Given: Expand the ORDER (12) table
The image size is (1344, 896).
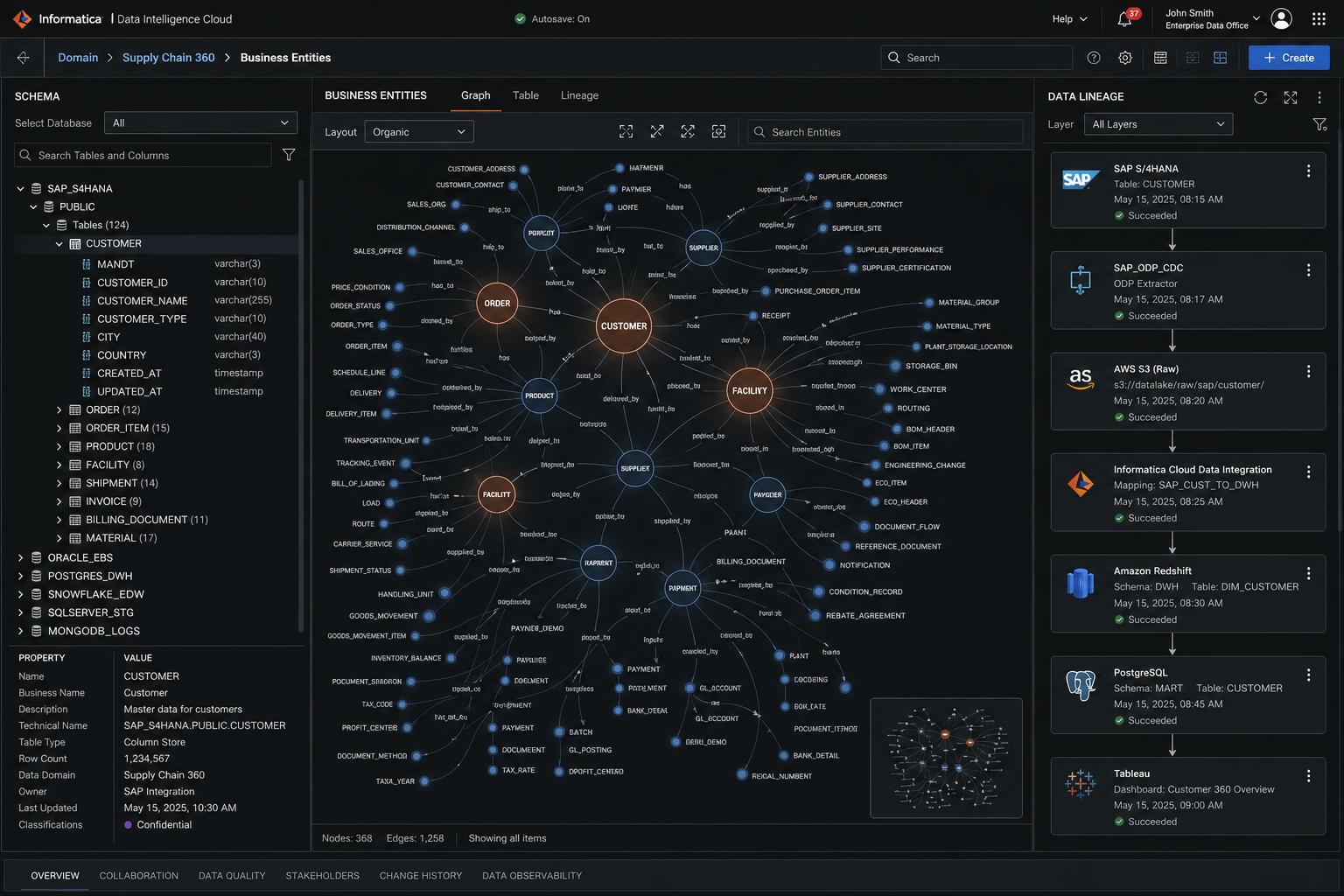Looking at the screenshot, I should pyautogui.click(x=59, y=409).
